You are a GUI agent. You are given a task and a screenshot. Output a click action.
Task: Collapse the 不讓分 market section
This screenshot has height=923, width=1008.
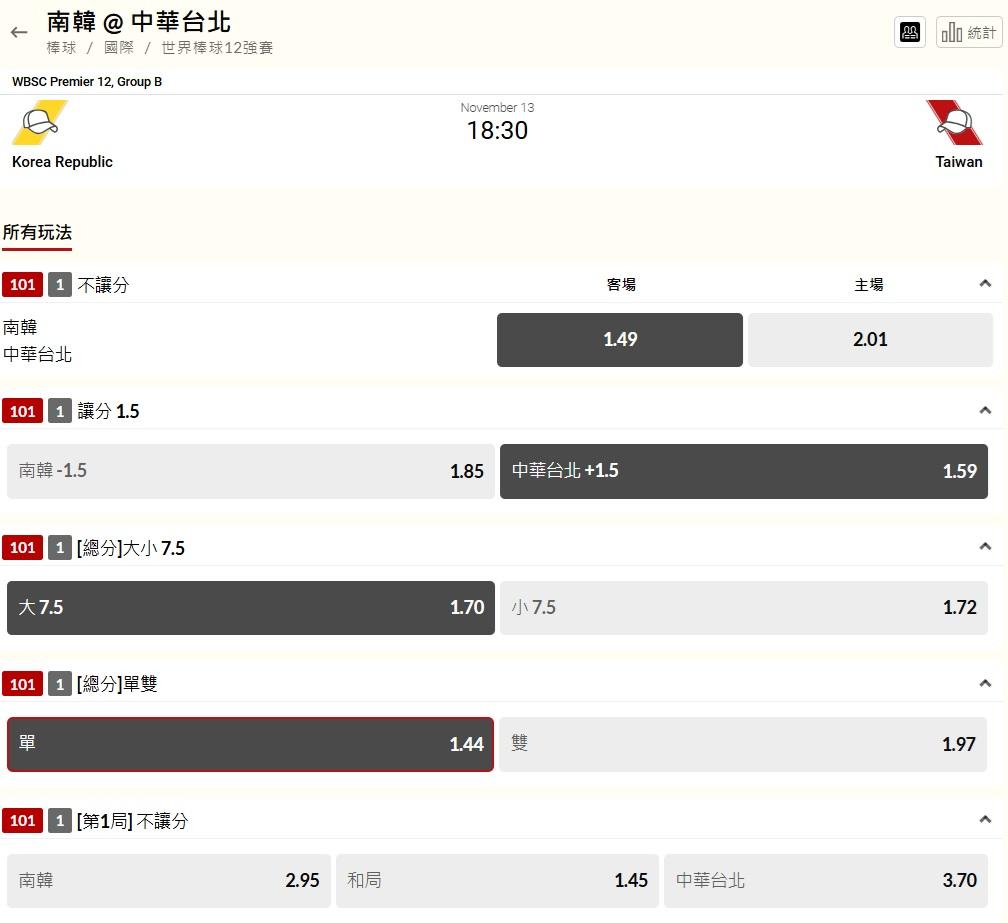(x=985, y=284)
